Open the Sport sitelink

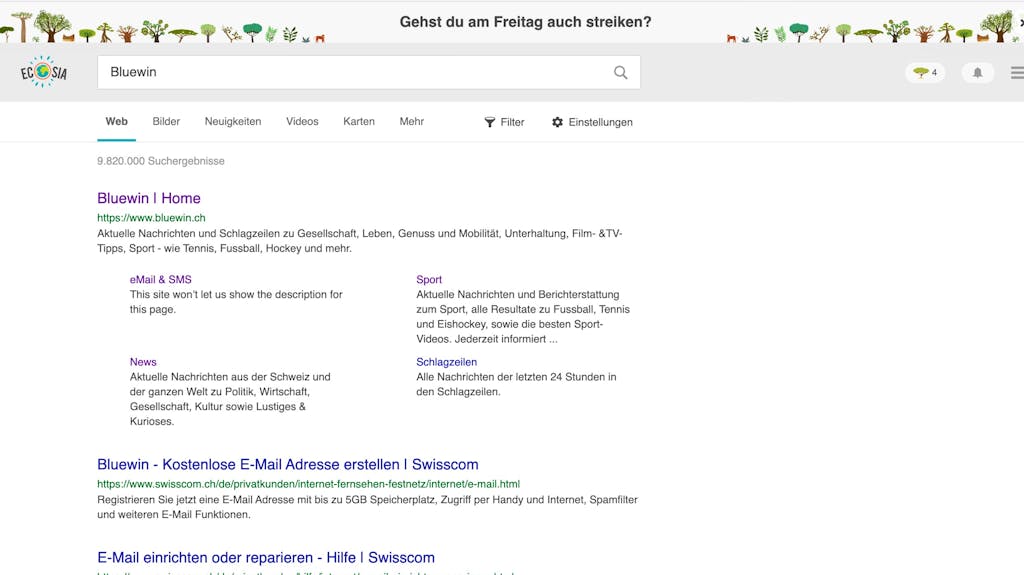pyautogui.click(x=429, y=279)
